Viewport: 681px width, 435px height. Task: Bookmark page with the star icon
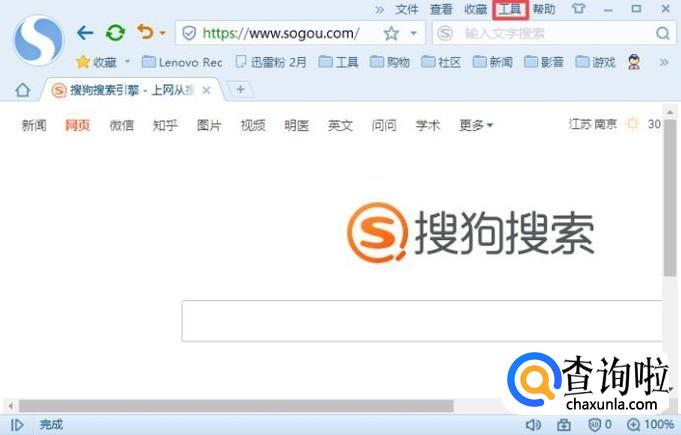[391, 33]
